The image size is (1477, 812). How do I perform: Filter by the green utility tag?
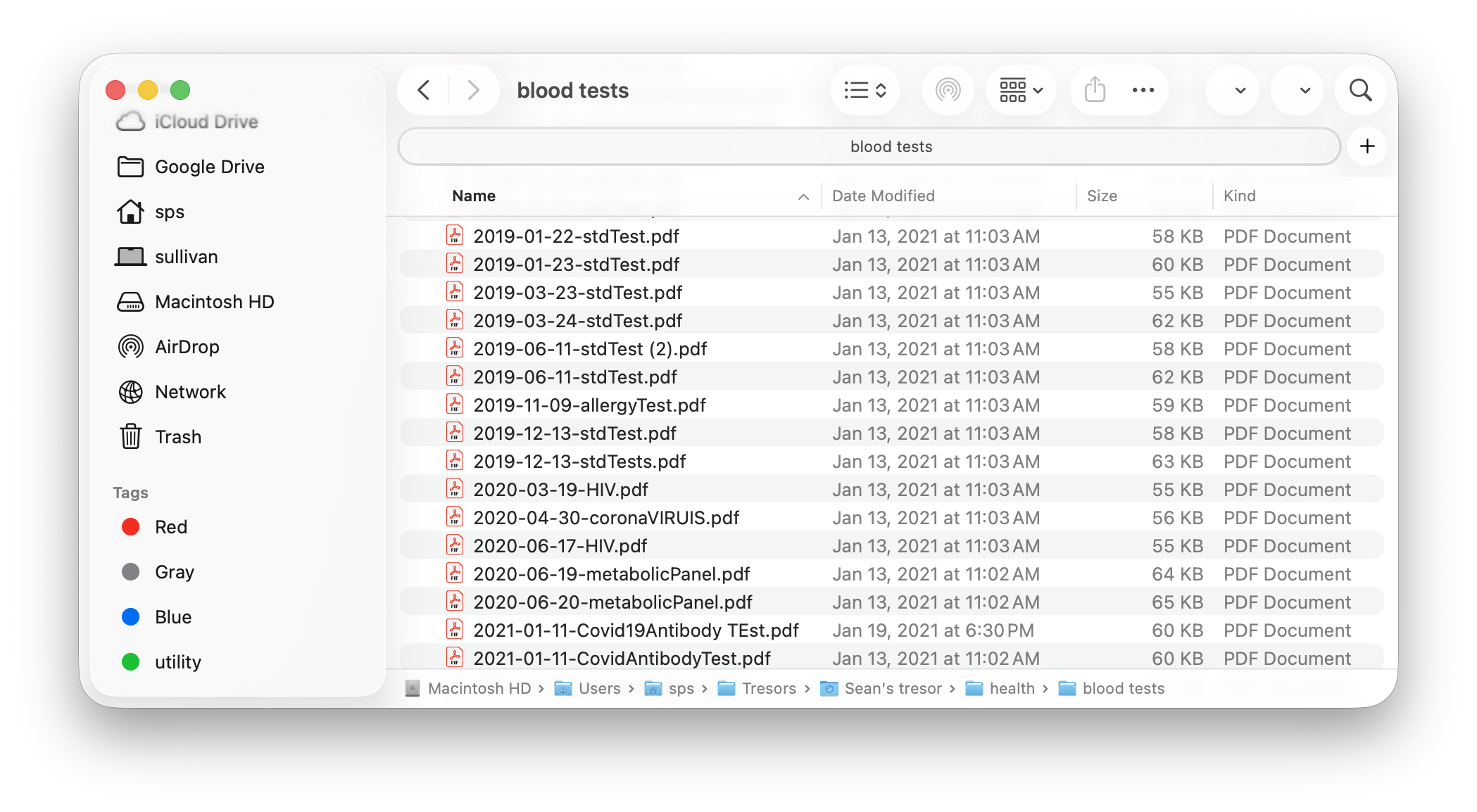161,662
